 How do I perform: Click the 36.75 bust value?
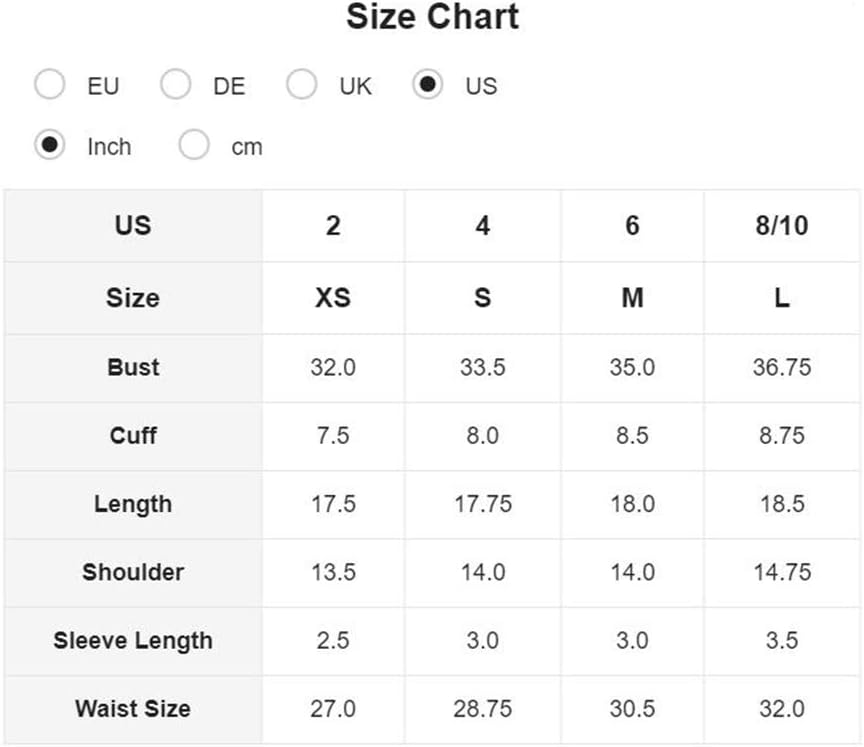point(782,367)
